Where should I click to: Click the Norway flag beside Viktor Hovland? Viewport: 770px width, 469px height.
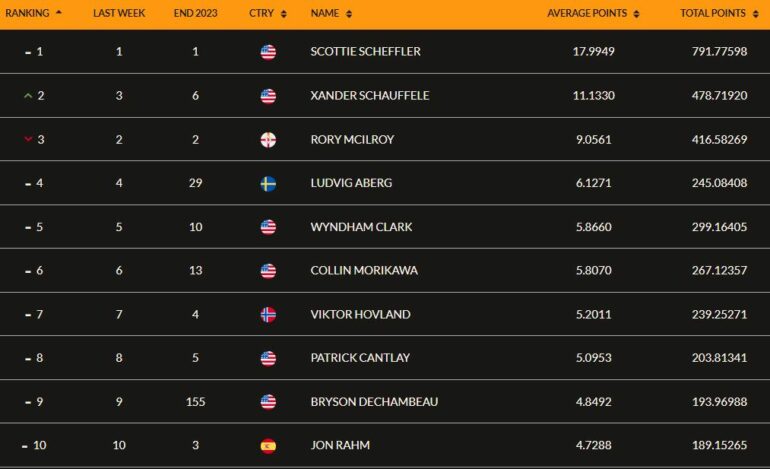(268, 315)
